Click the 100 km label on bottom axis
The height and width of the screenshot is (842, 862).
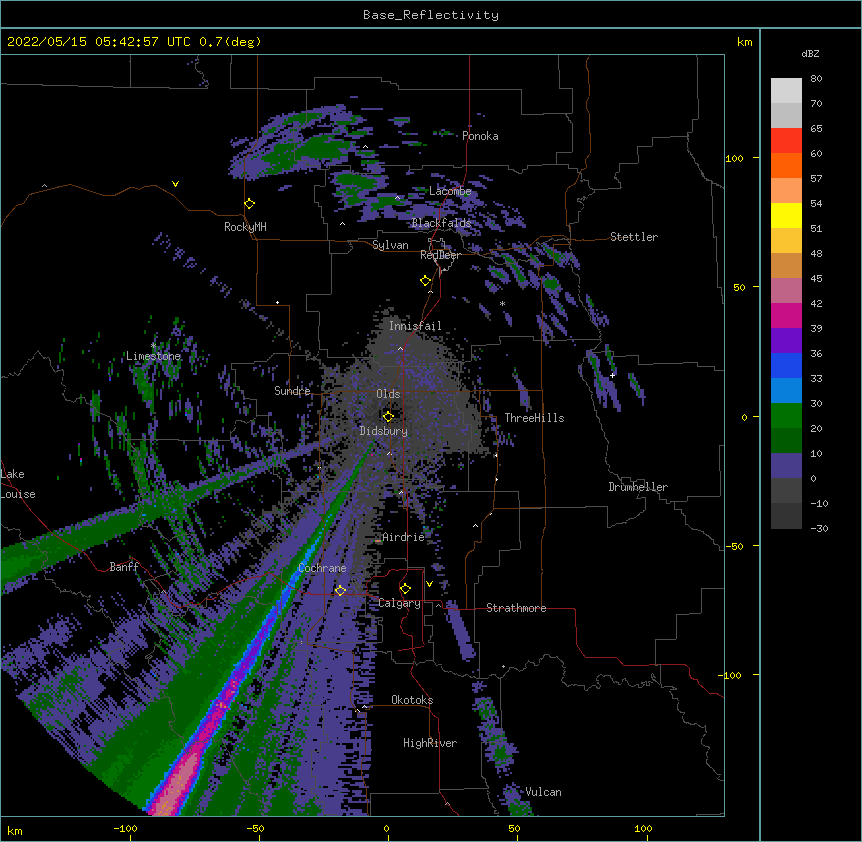[643, 828]
